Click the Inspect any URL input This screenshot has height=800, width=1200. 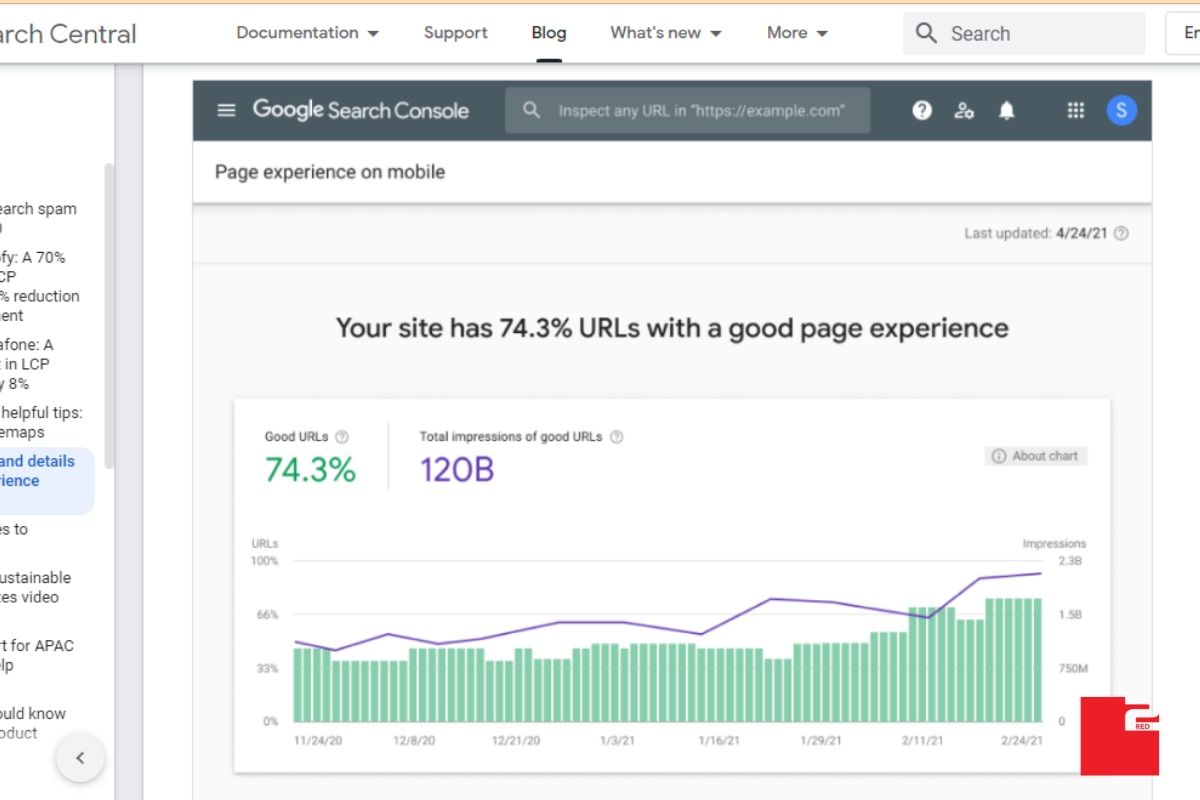click(687, 110)
